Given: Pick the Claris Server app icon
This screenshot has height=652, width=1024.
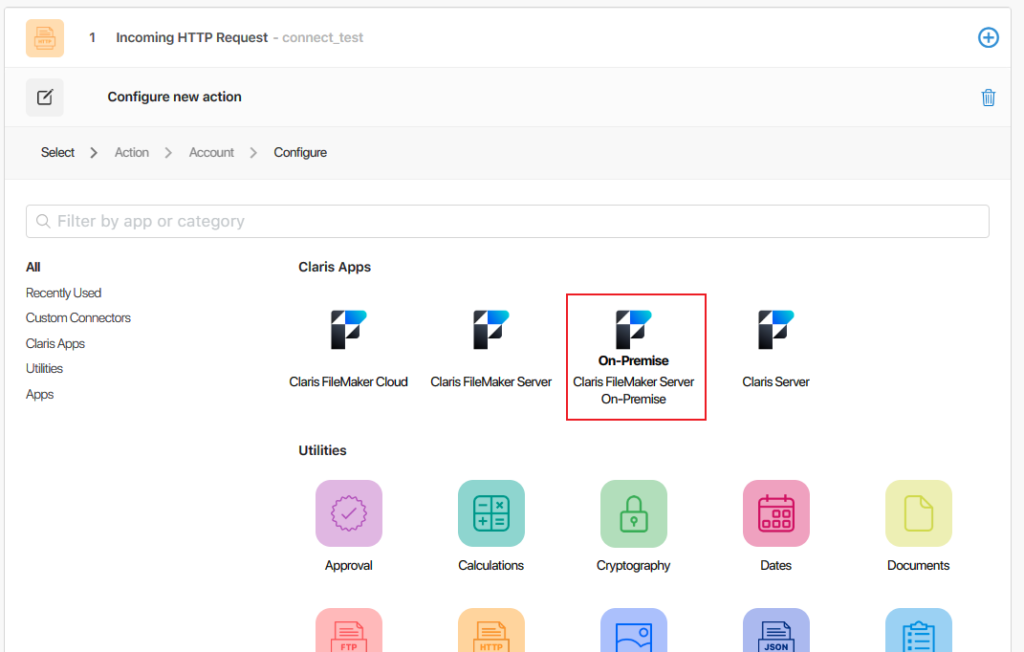Looking at the screenshot, I should [x=776, y=330].
